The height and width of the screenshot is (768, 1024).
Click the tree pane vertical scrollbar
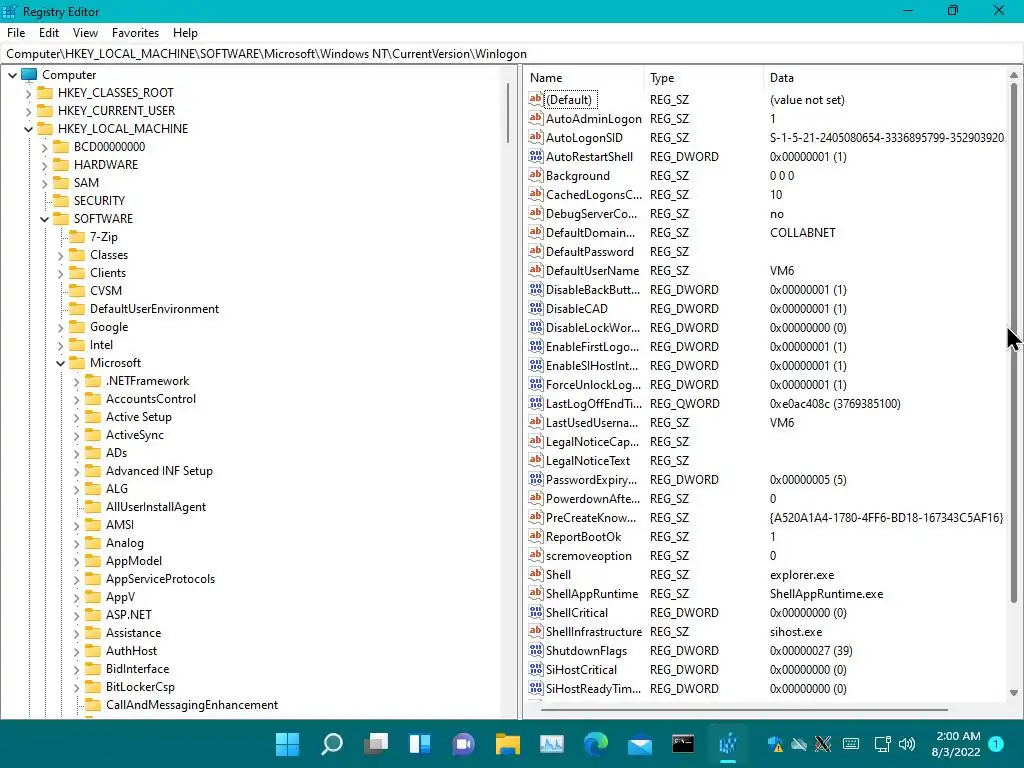[509, 112]
